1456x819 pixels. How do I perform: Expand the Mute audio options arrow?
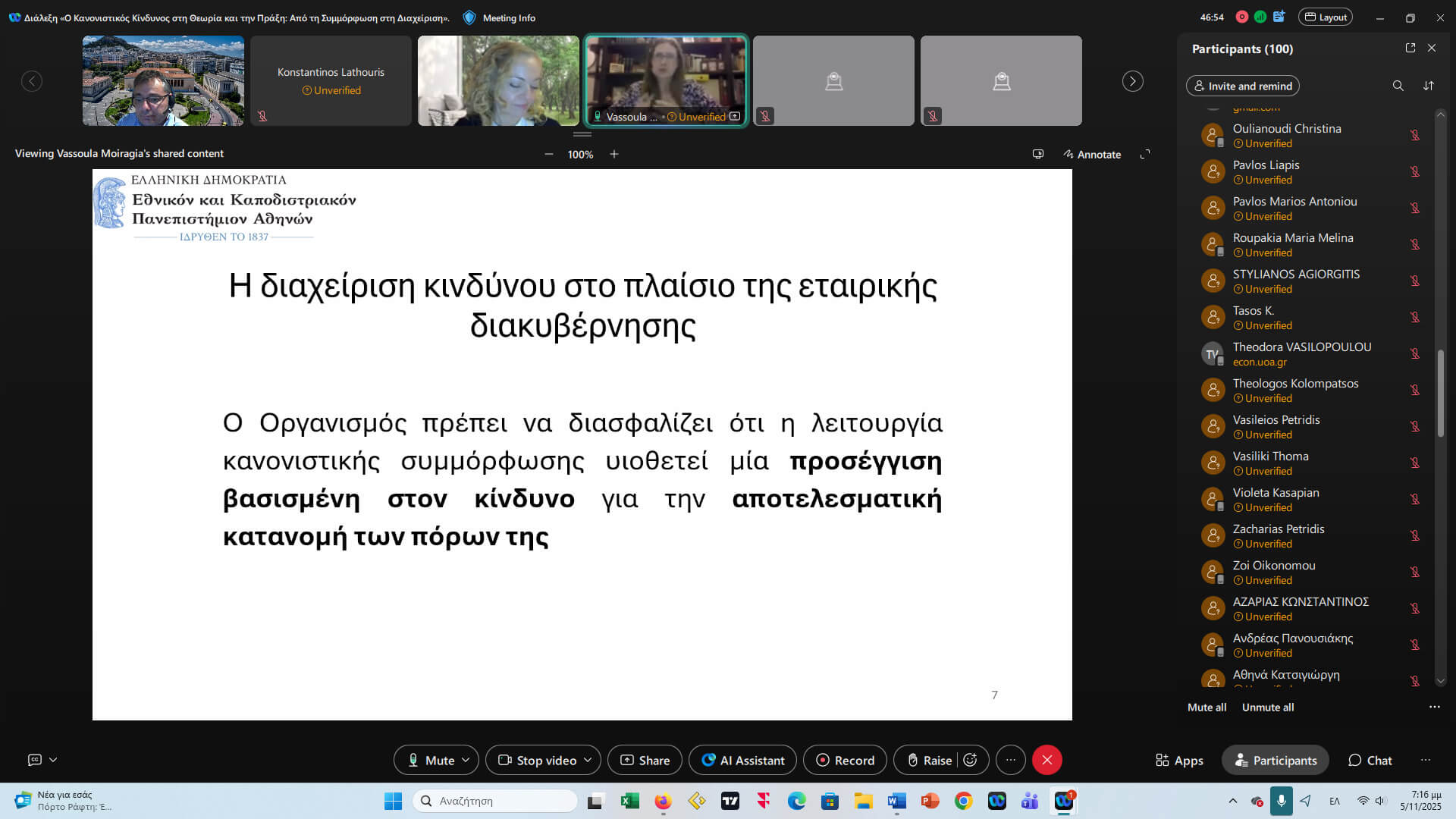pos(466,760)
